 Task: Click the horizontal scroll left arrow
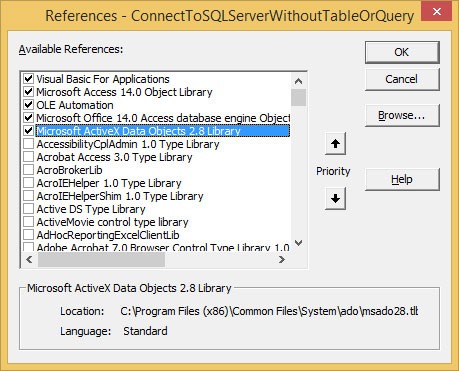point(29,259)
